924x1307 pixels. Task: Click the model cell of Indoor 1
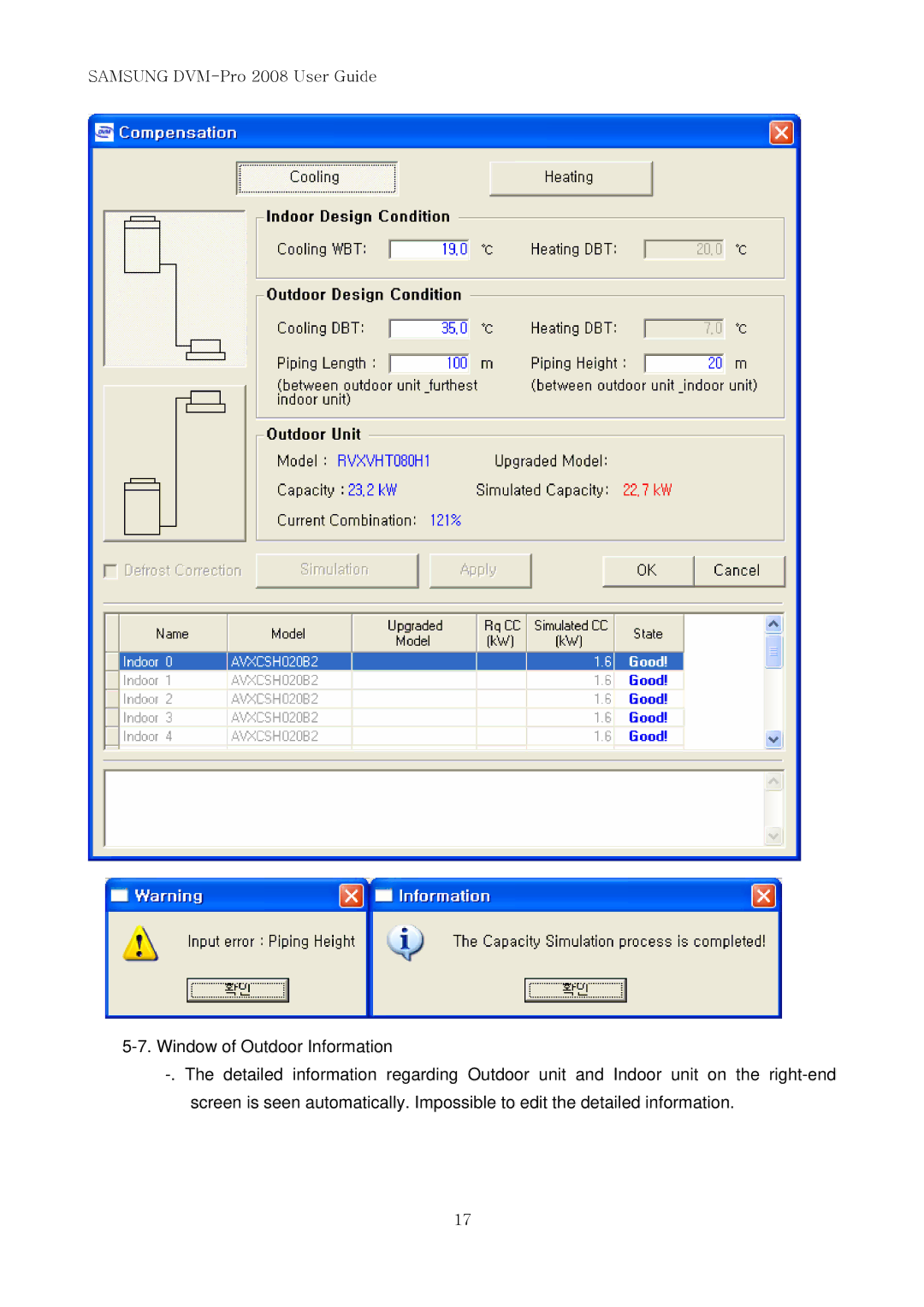point(289,680)
